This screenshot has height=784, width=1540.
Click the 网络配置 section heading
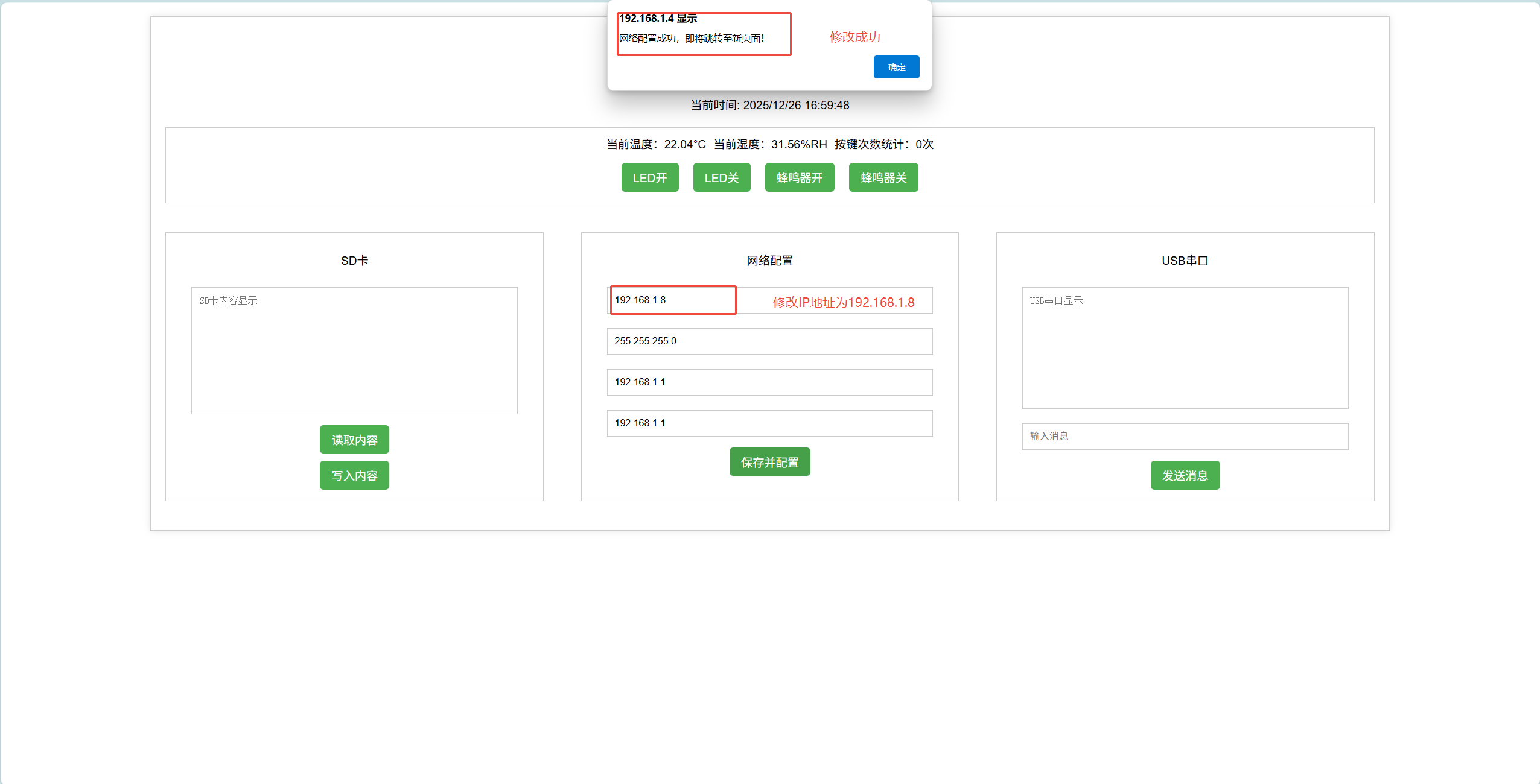[x=769, y=261]
